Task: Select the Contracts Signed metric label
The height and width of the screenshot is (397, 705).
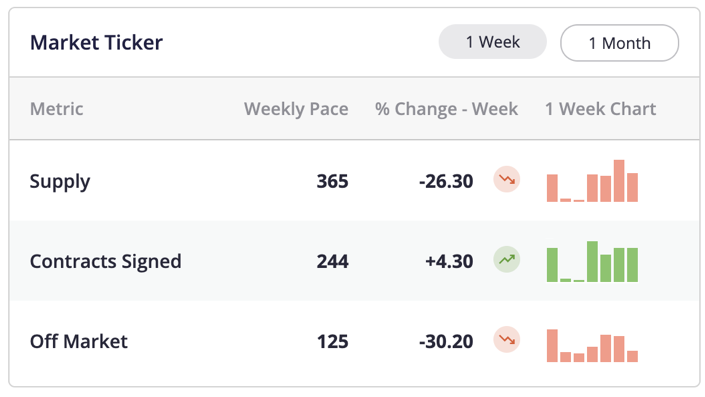Action: [106, 261]
